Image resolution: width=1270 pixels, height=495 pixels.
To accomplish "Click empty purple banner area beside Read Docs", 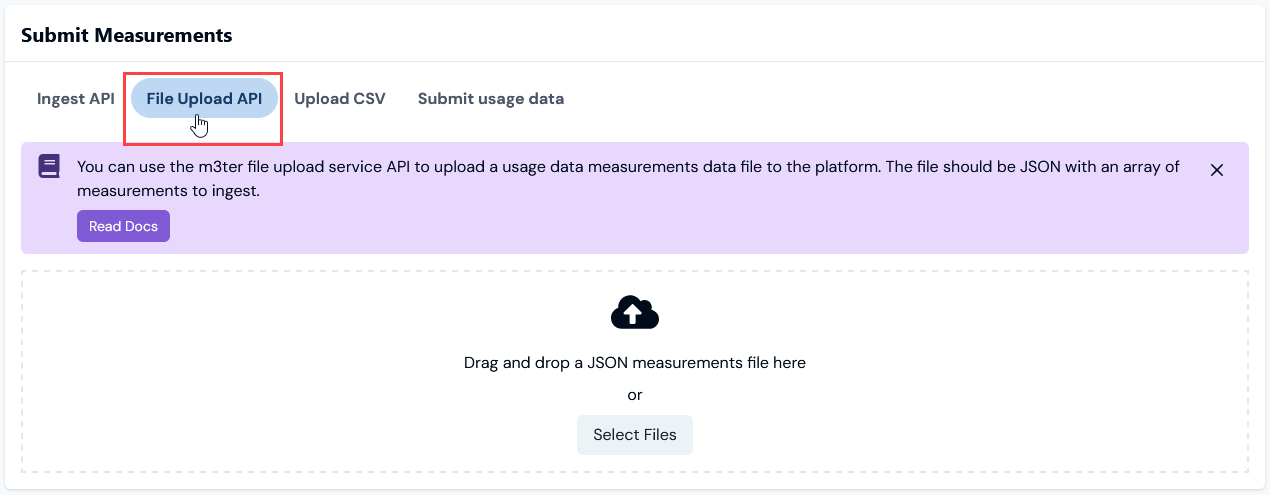I will (600, 227).
